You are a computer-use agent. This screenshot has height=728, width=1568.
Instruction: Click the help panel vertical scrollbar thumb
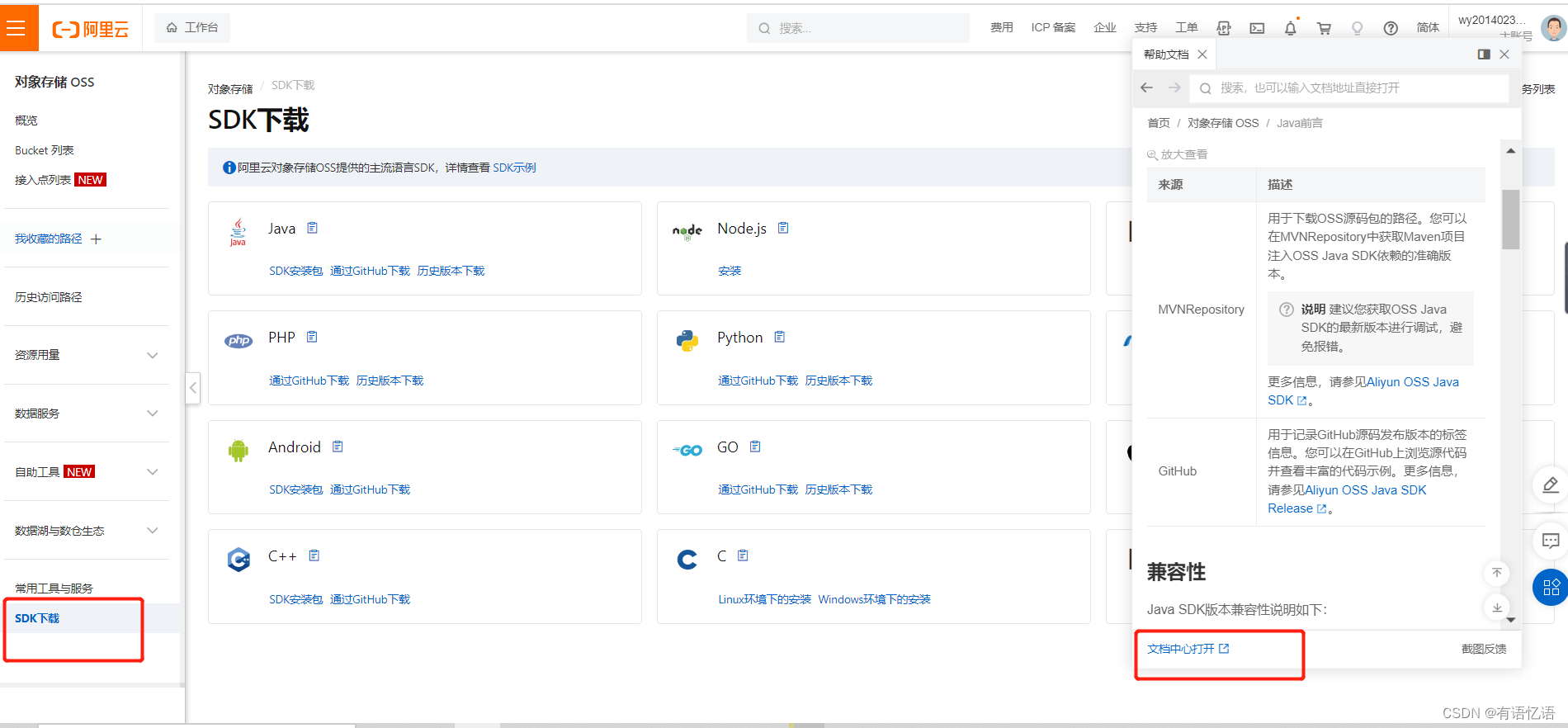pyautogui.click(x=1510, y=219)
